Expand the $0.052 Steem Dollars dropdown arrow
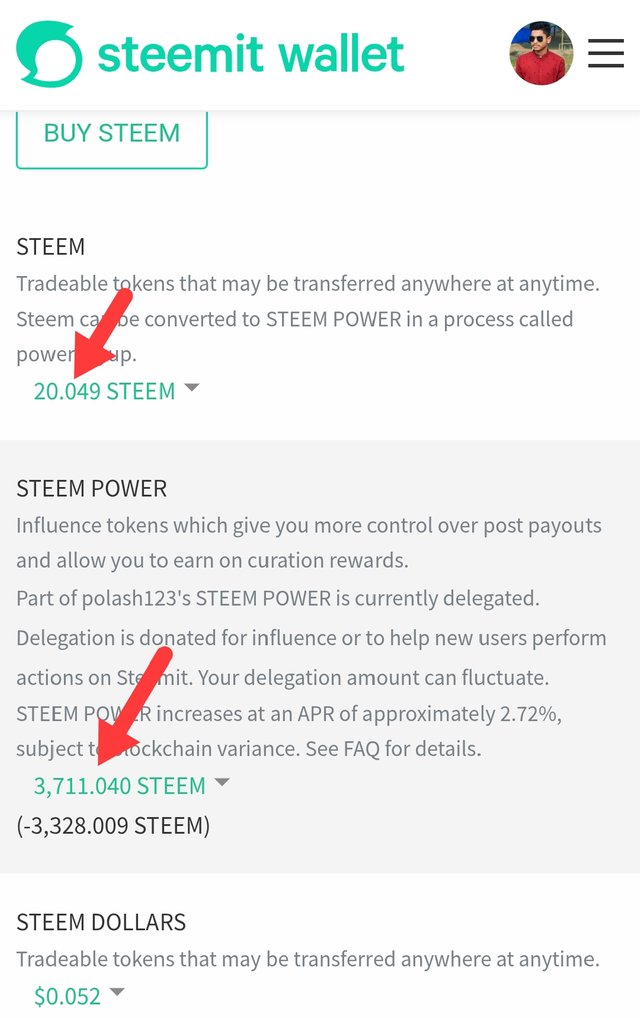Image resolution: width=640 pixels, height=1018 pixels. (x=117, y=991)
